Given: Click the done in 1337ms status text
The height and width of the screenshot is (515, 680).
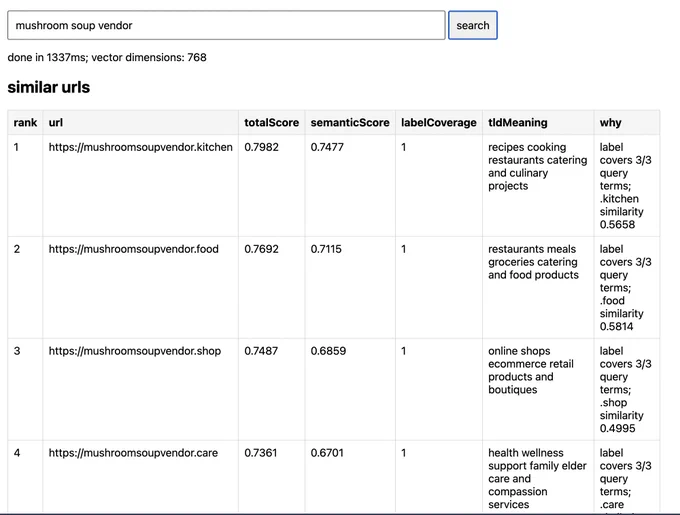Looking at the screenshot, I should pos(107,57).
